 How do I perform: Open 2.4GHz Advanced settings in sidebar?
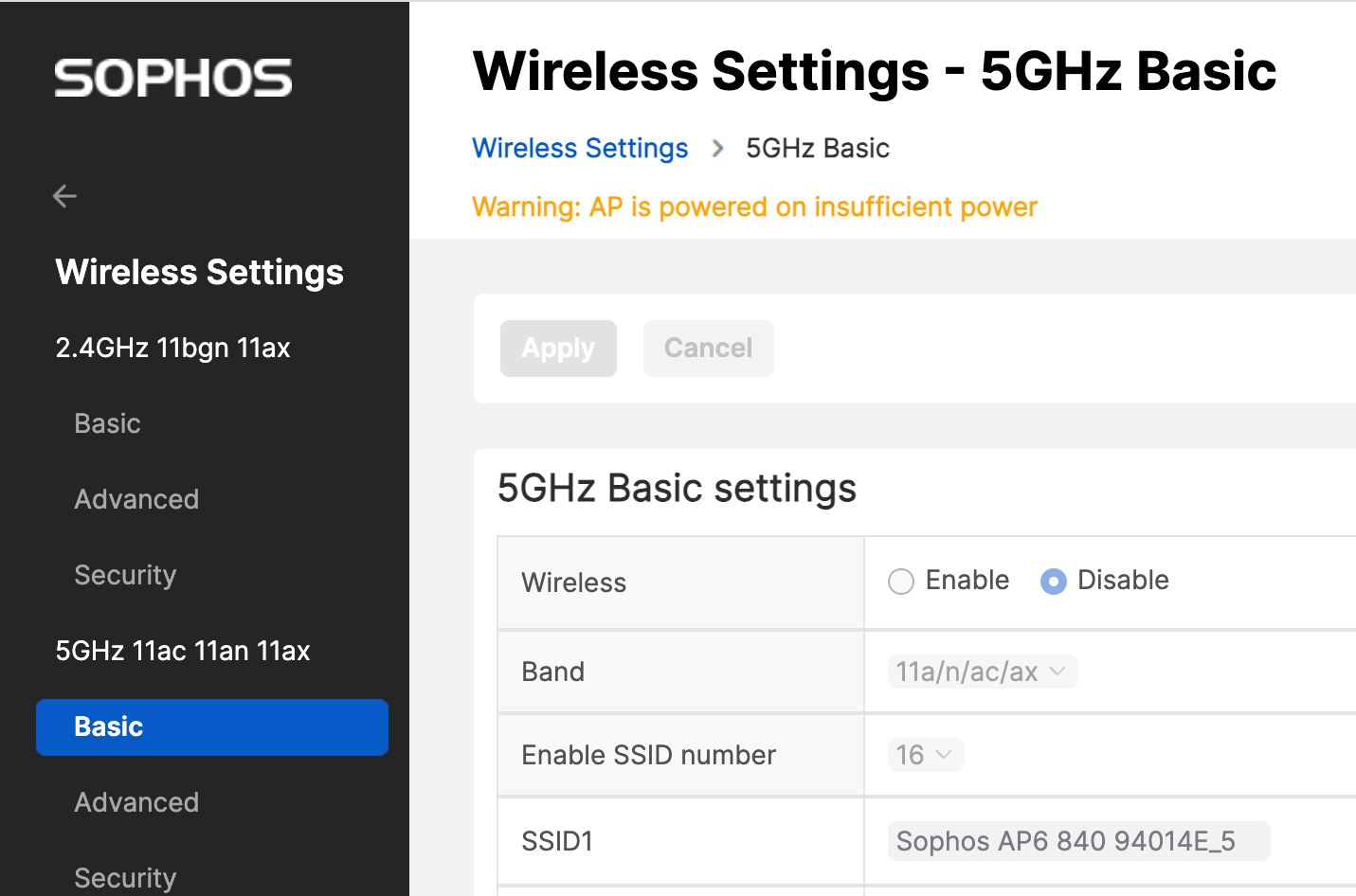[x=136, y=499]
